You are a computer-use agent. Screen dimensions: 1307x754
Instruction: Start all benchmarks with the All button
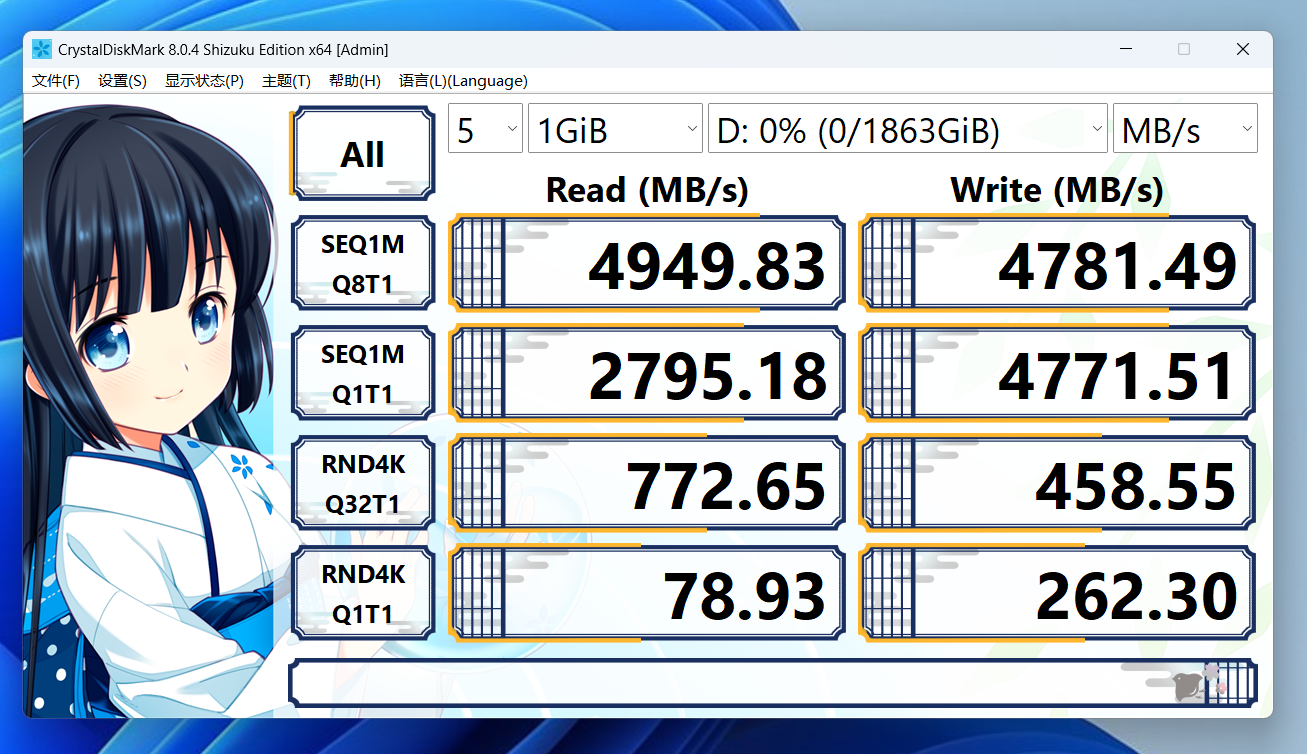(x=363, y=154)
